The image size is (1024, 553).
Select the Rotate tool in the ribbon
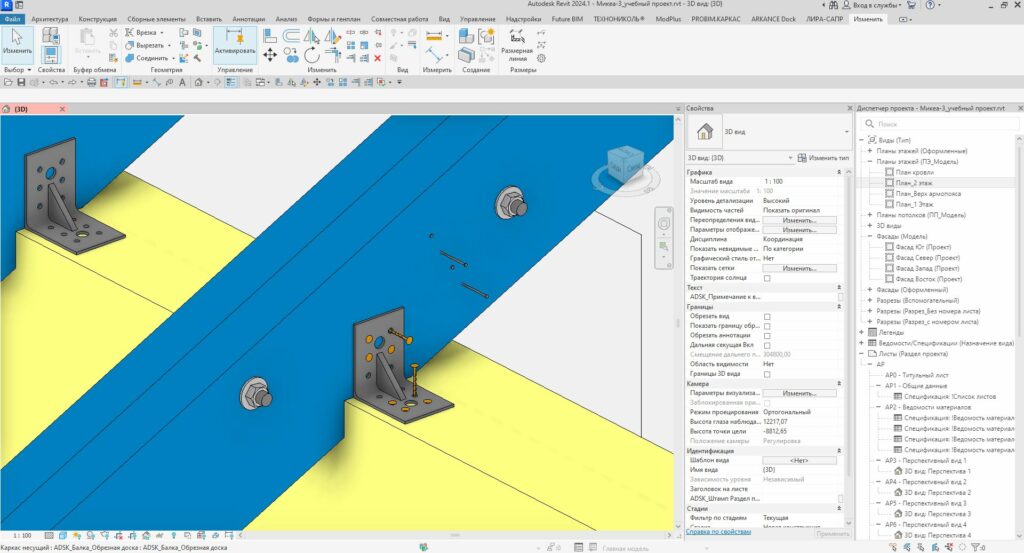point(312,57)
